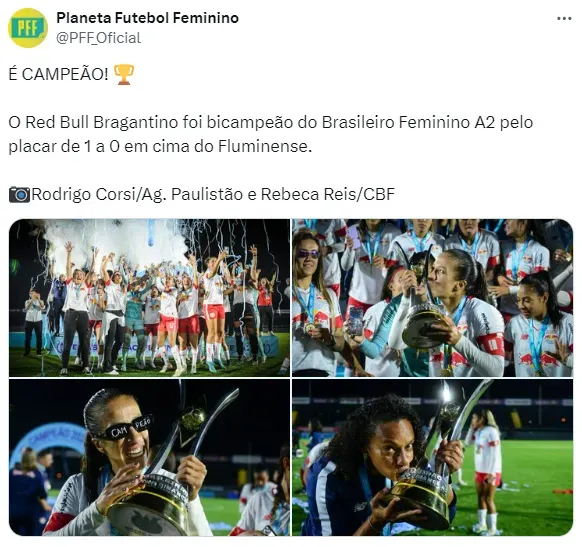Click the Planeta Futebol Feminino account name
This screenshot has height=547, width=582.
click(147, 18)
